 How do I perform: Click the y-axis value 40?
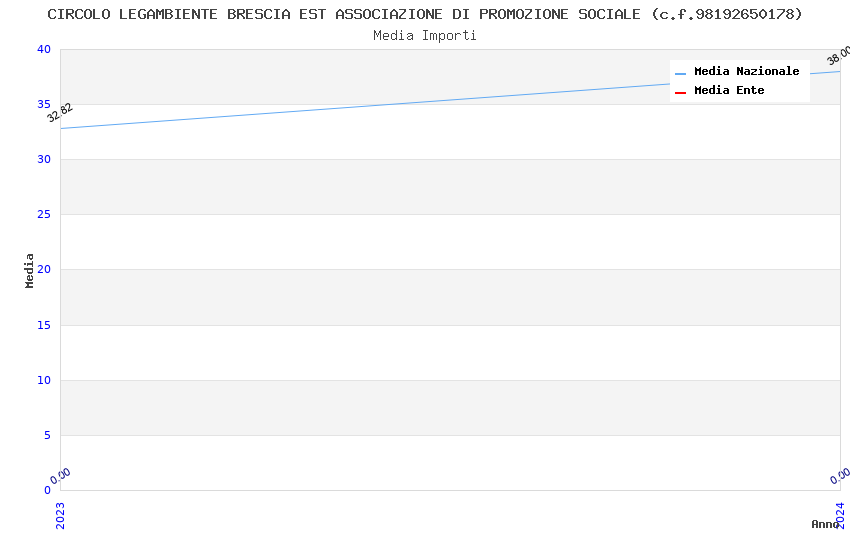click(44, 49)
